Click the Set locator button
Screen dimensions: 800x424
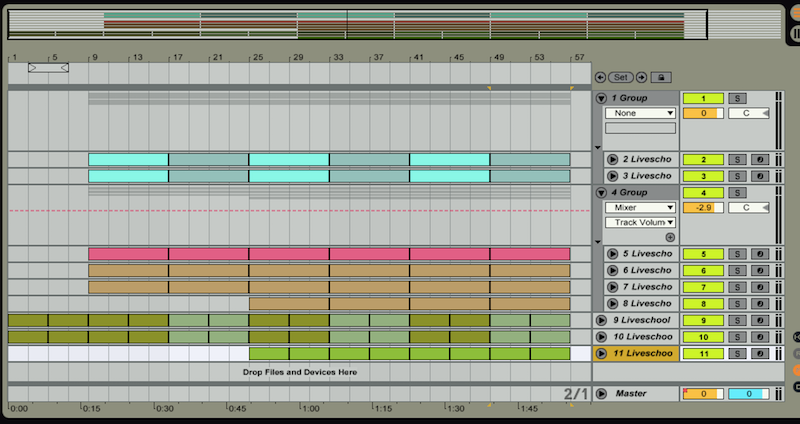coord(621,78)
